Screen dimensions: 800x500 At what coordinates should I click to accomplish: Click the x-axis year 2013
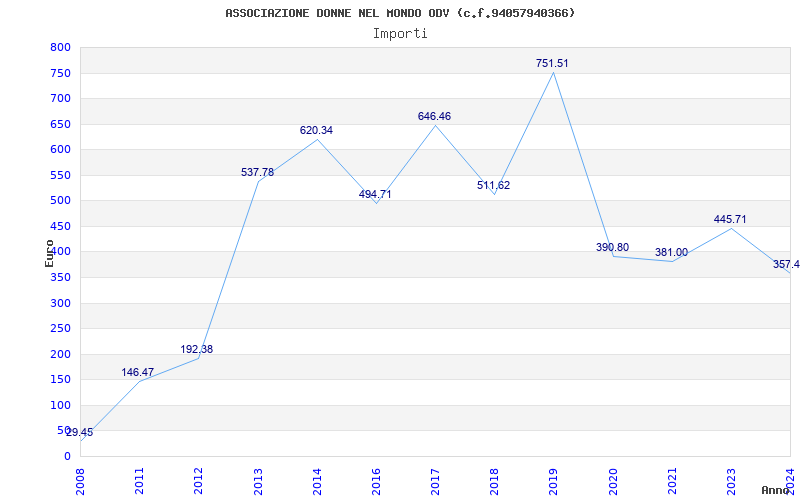258,481
